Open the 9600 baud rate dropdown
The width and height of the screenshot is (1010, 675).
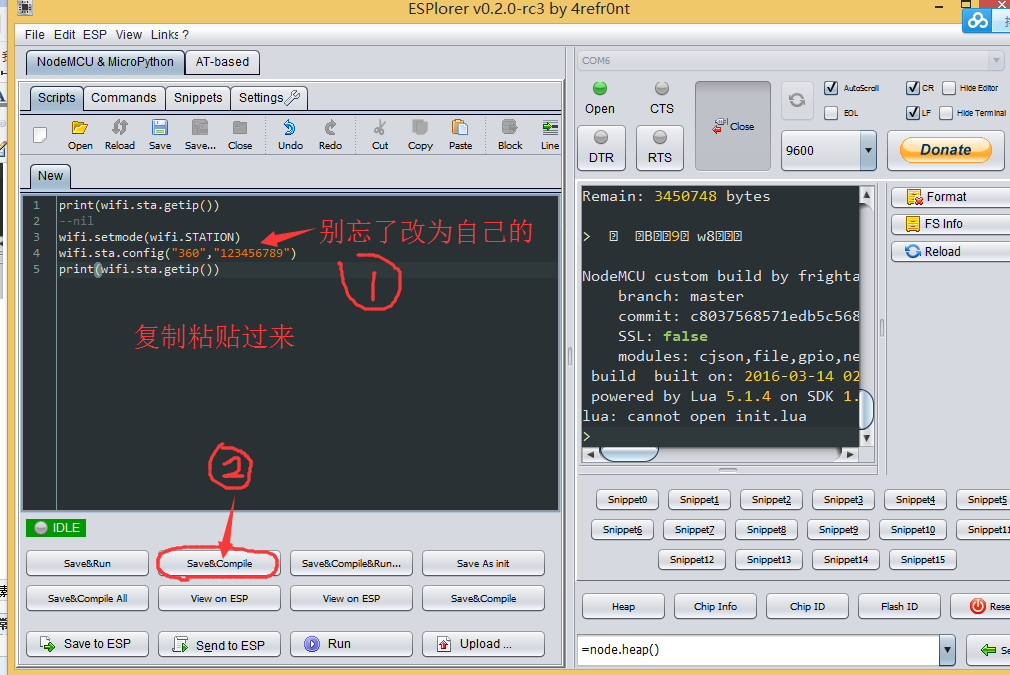click(x=868, y=151)
